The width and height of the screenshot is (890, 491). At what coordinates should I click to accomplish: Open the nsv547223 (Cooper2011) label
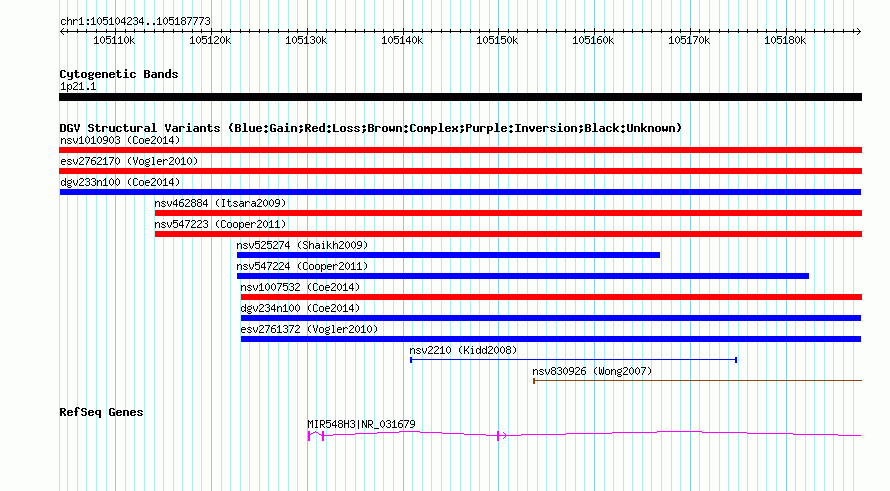[220, 224]
